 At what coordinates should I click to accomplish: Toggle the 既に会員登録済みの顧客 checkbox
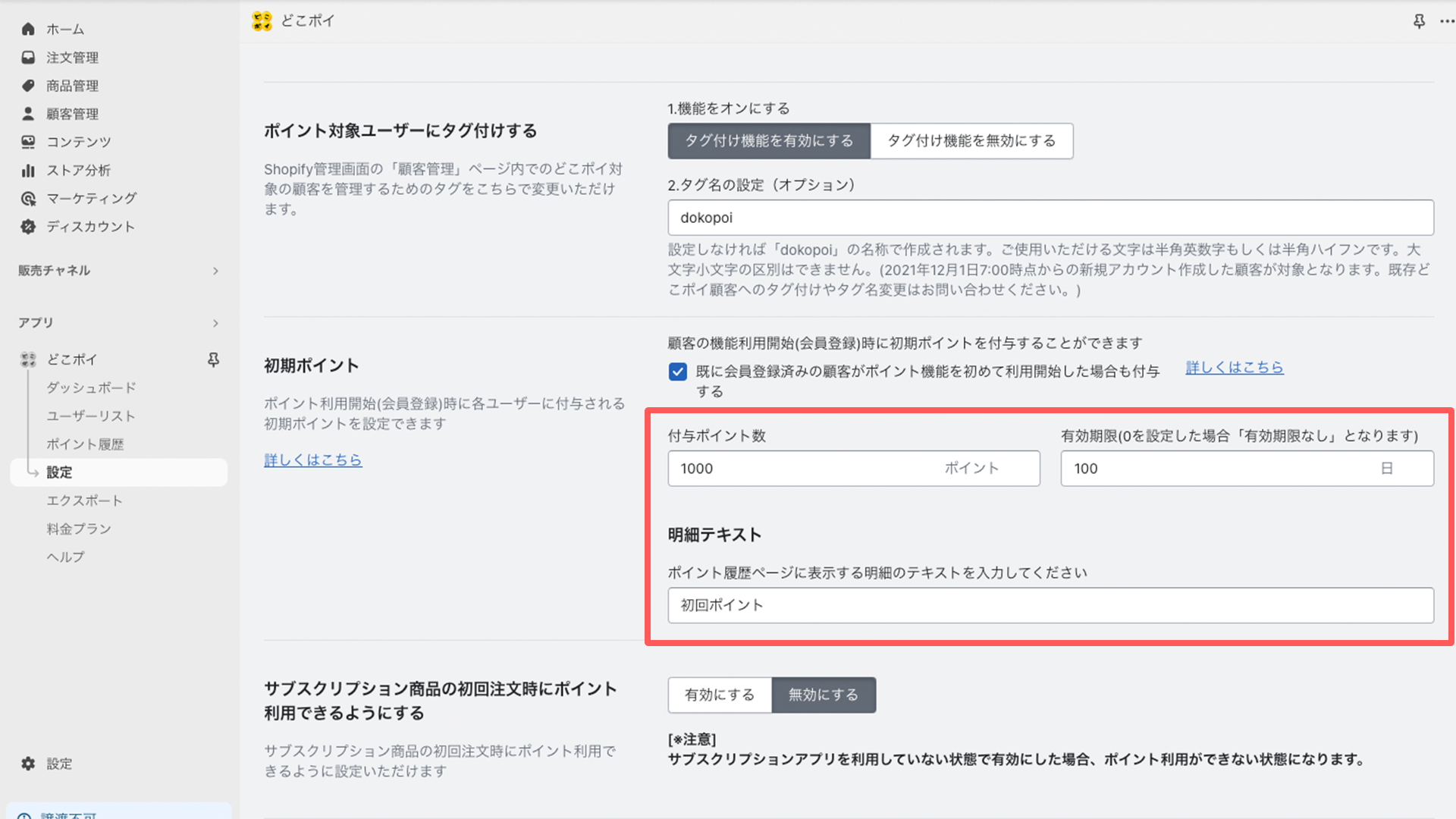pos(678,372)
